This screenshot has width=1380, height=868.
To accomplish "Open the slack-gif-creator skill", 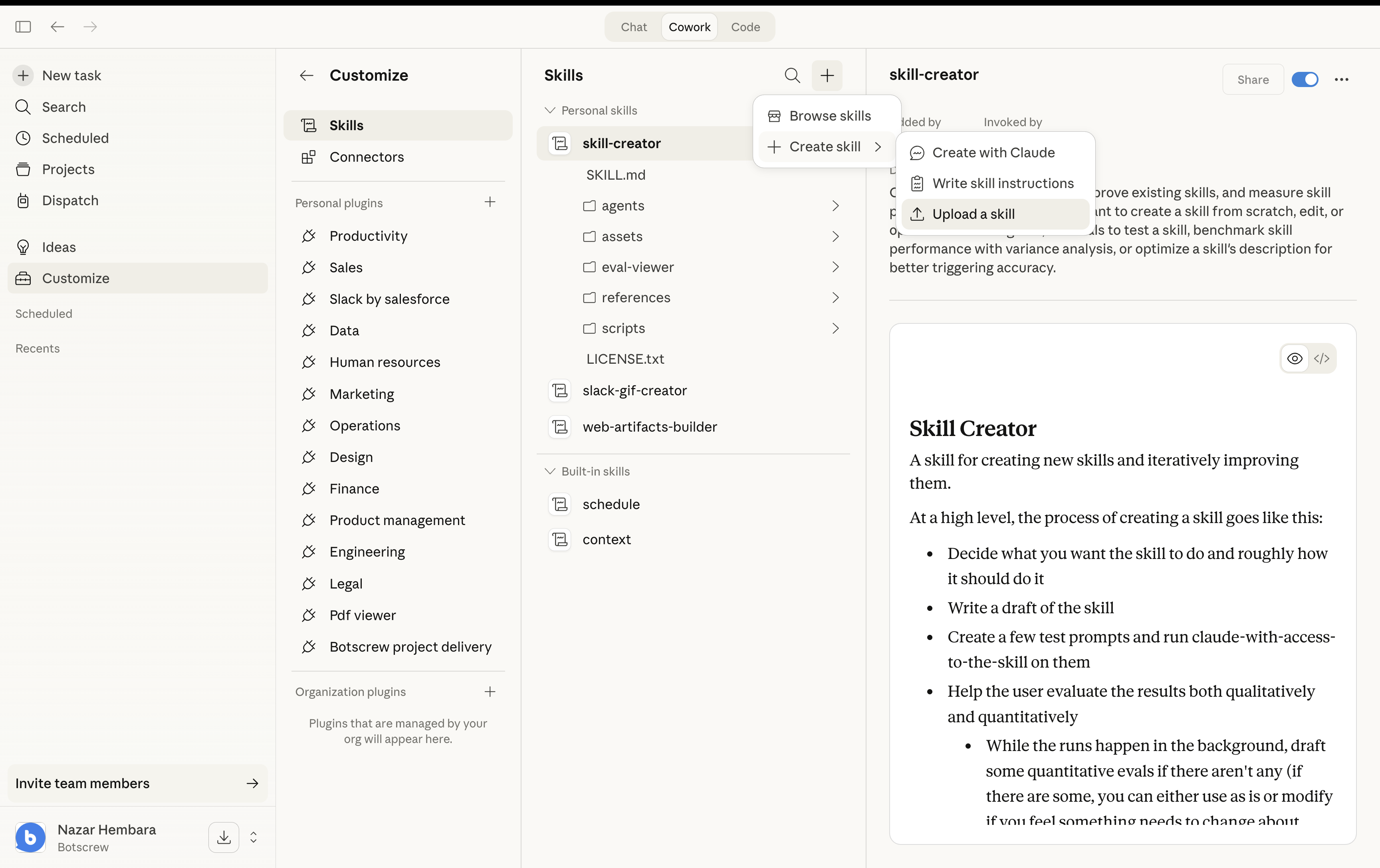I will pyautogui.click(x=634, y=391).
